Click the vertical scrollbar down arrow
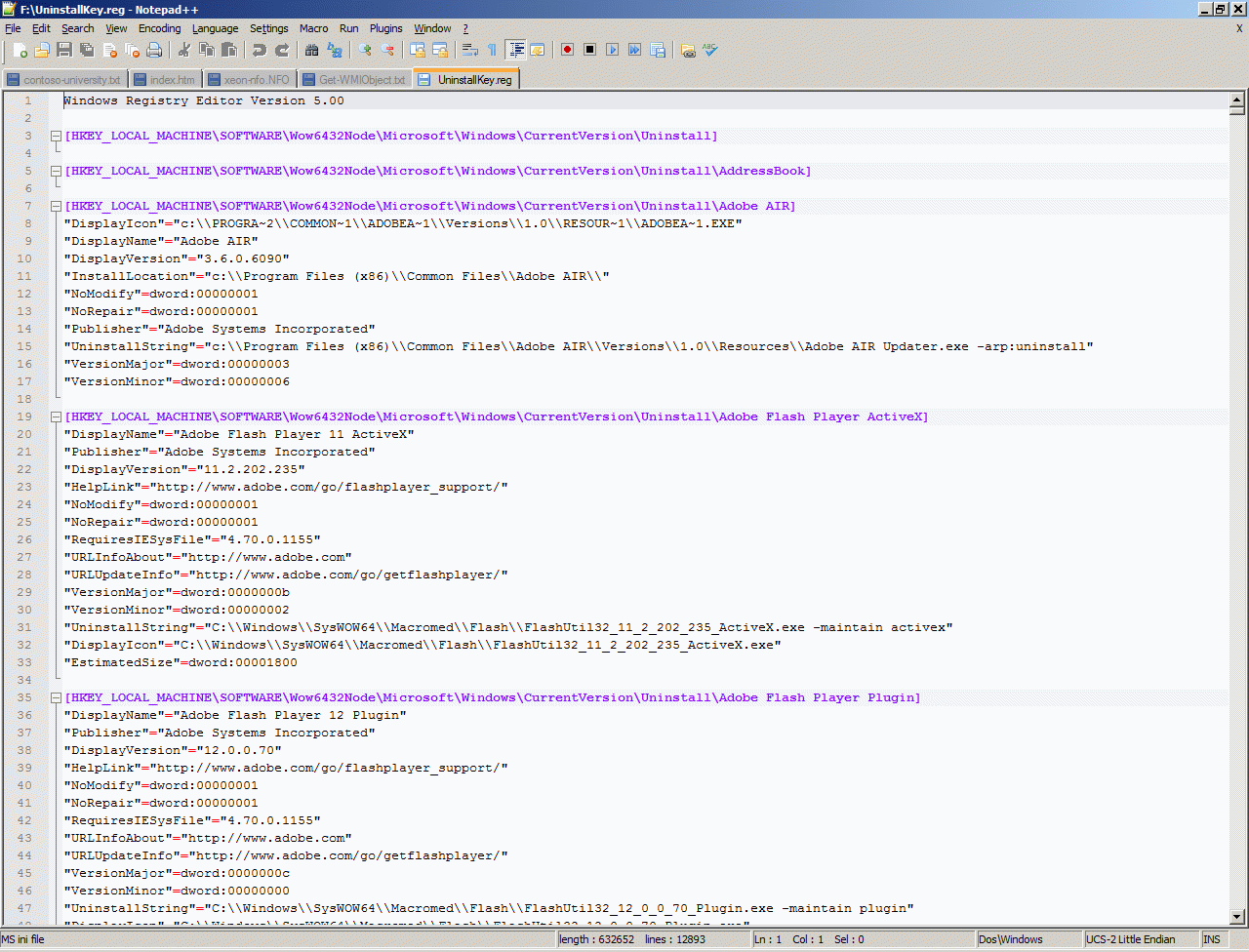Viewport: 1249px width, 952px height. (x=1237, y=917)
